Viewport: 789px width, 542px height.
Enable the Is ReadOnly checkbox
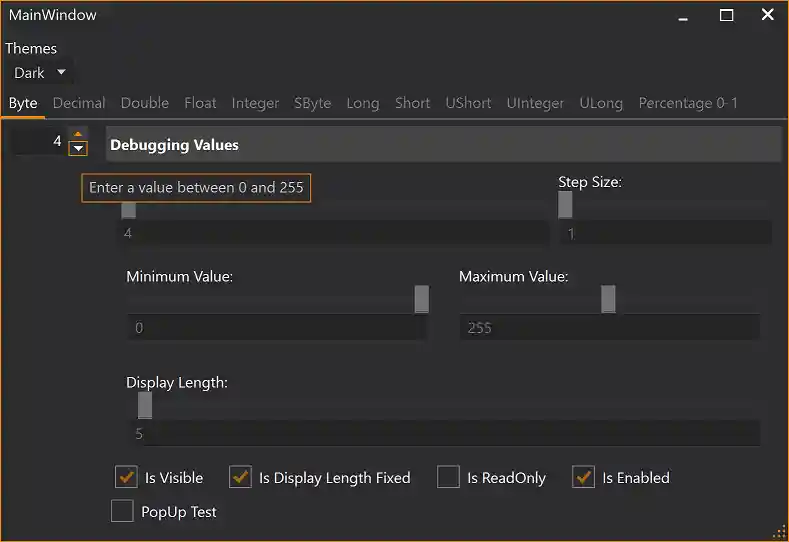pyautogui.click(x=448, y=477)
